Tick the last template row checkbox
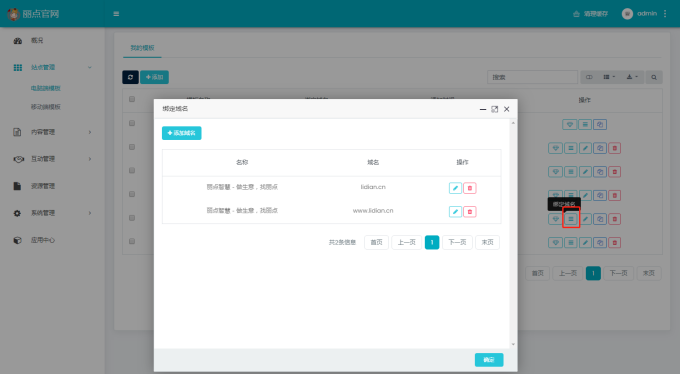Viewport: 681px width, 375px height. pyautogui.click(x=132, y=241)
